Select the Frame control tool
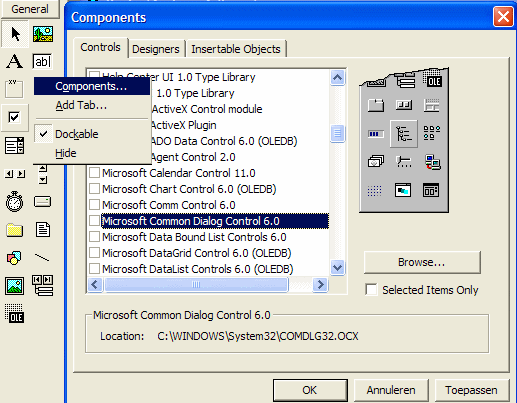The width and height of the screenshot is (517, 403). [14, 89]
